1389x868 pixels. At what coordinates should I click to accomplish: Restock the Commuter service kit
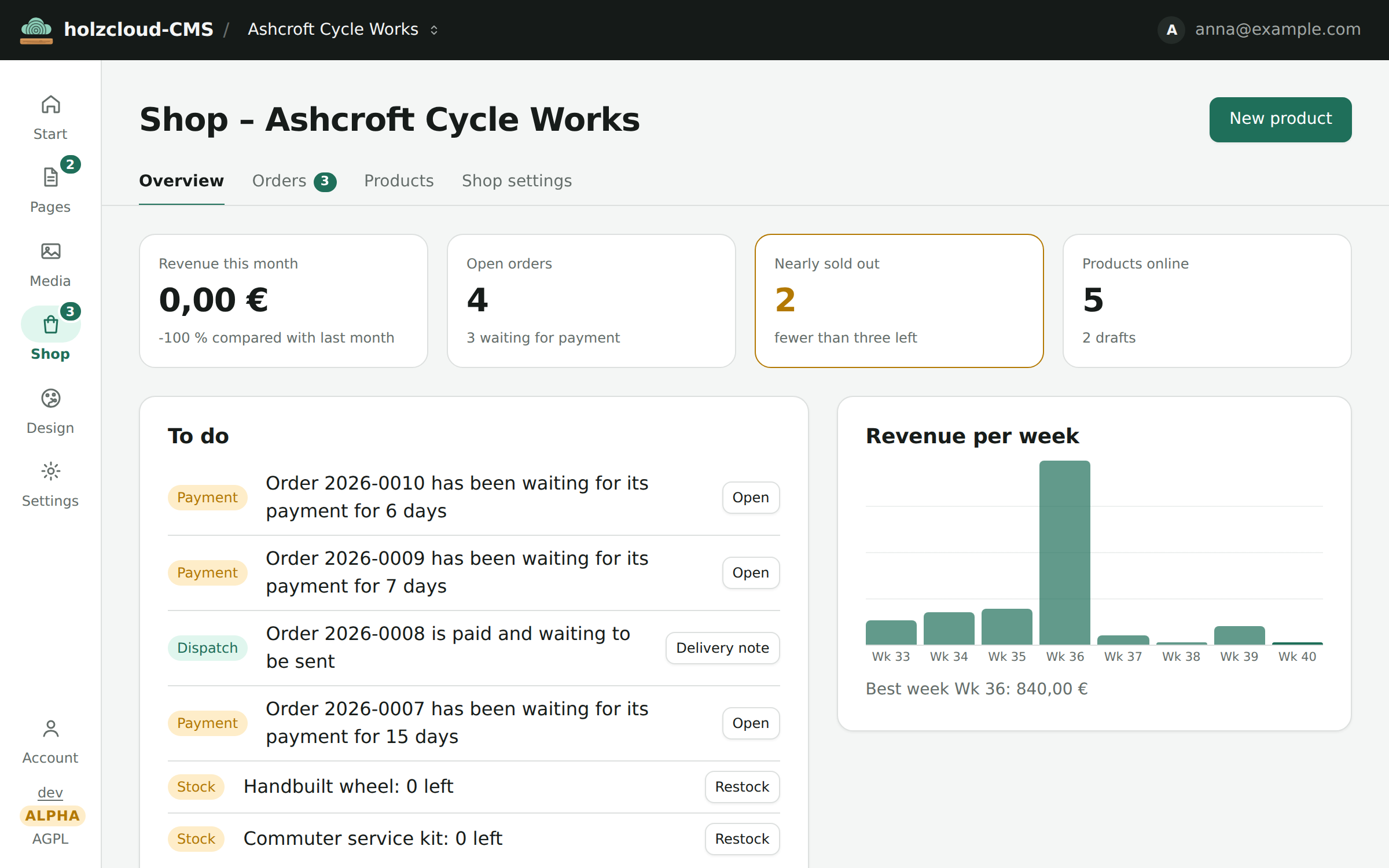point(742,839)
